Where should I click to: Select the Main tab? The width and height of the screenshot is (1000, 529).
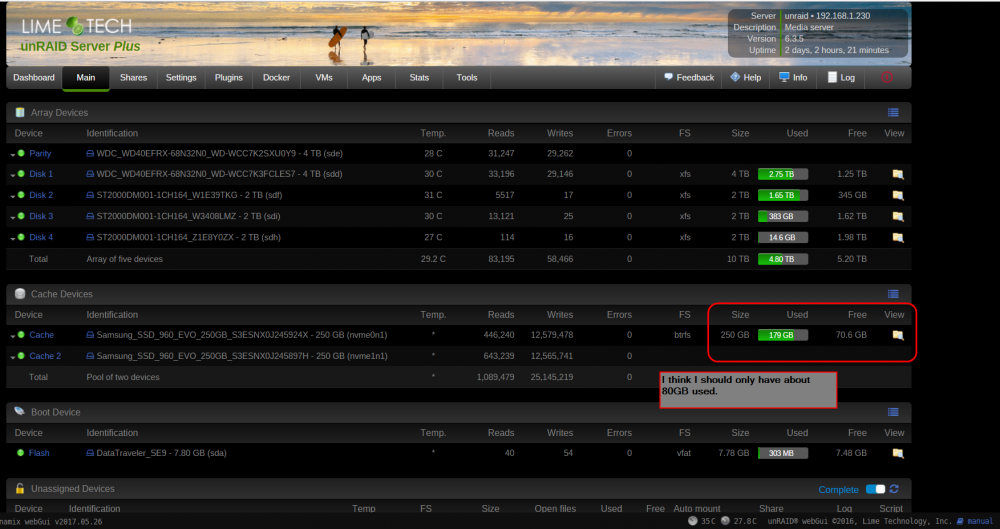click(x=85, y=77)
